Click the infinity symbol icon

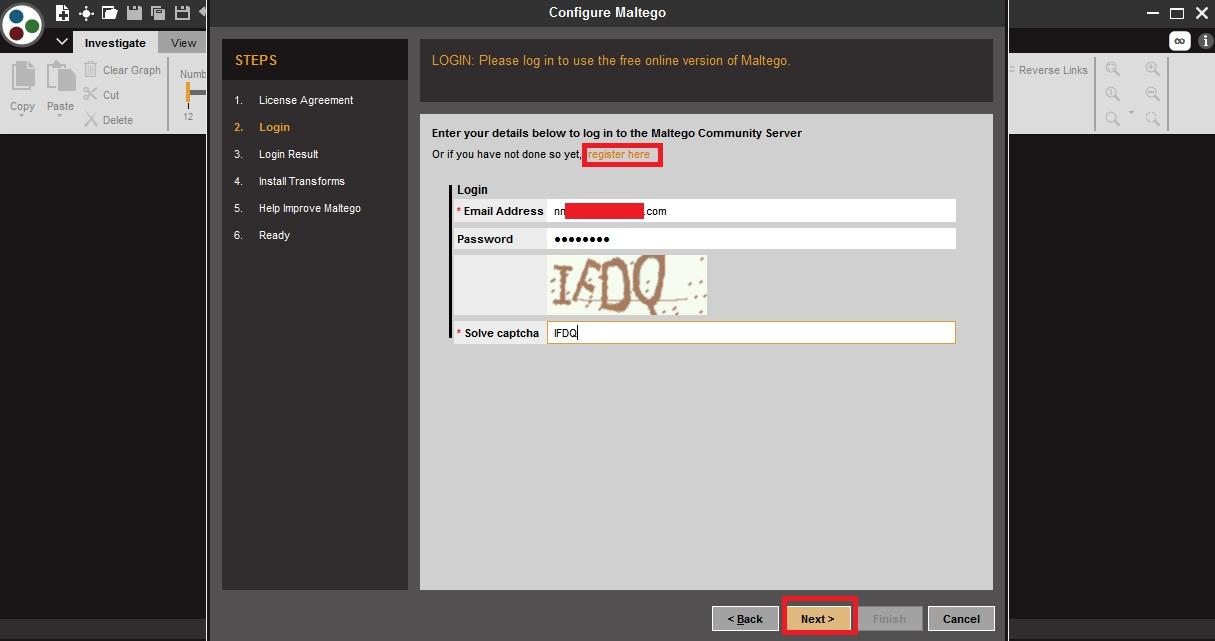(1180, 41)
